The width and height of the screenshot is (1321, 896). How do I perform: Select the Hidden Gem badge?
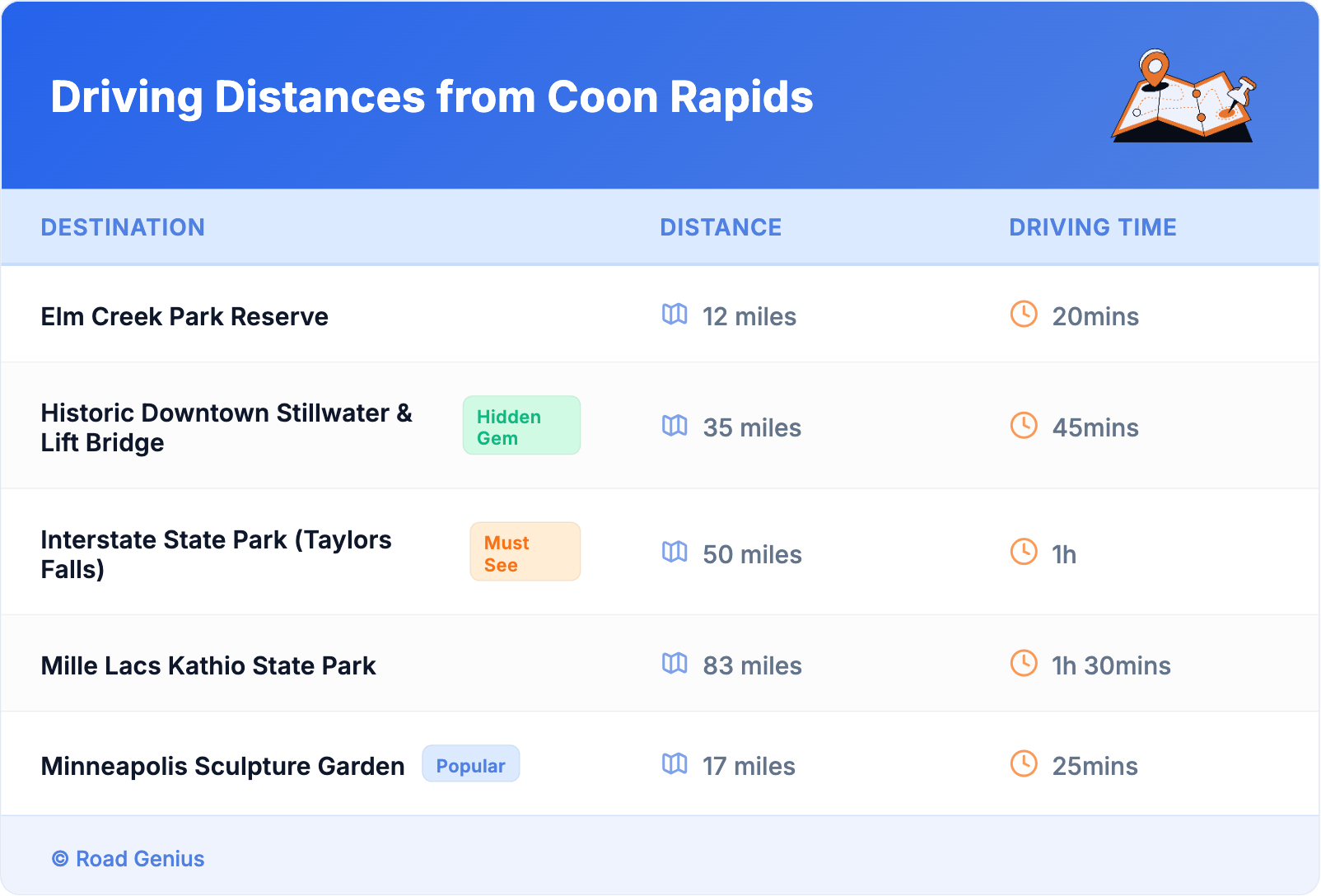521,426
